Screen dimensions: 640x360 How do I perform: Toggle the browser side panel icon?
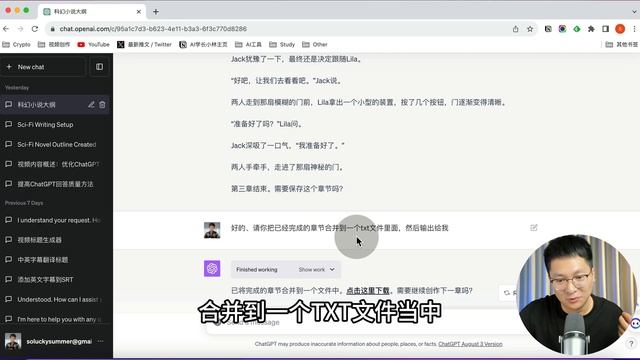click(605, 29)
